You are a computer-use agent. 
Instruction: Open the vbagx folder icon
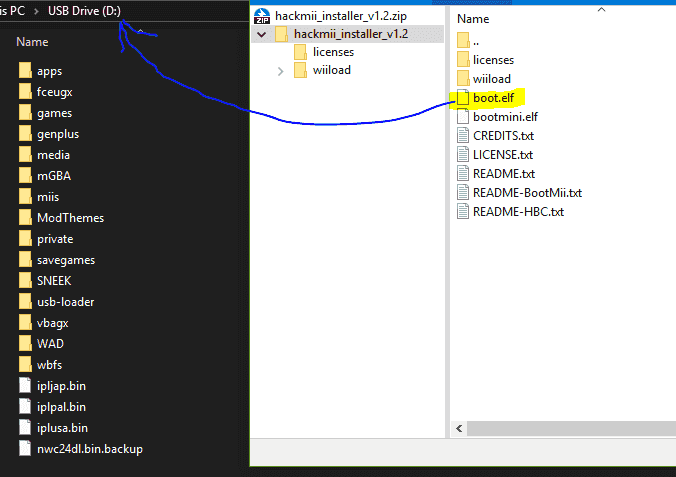[x=25, y=323]
